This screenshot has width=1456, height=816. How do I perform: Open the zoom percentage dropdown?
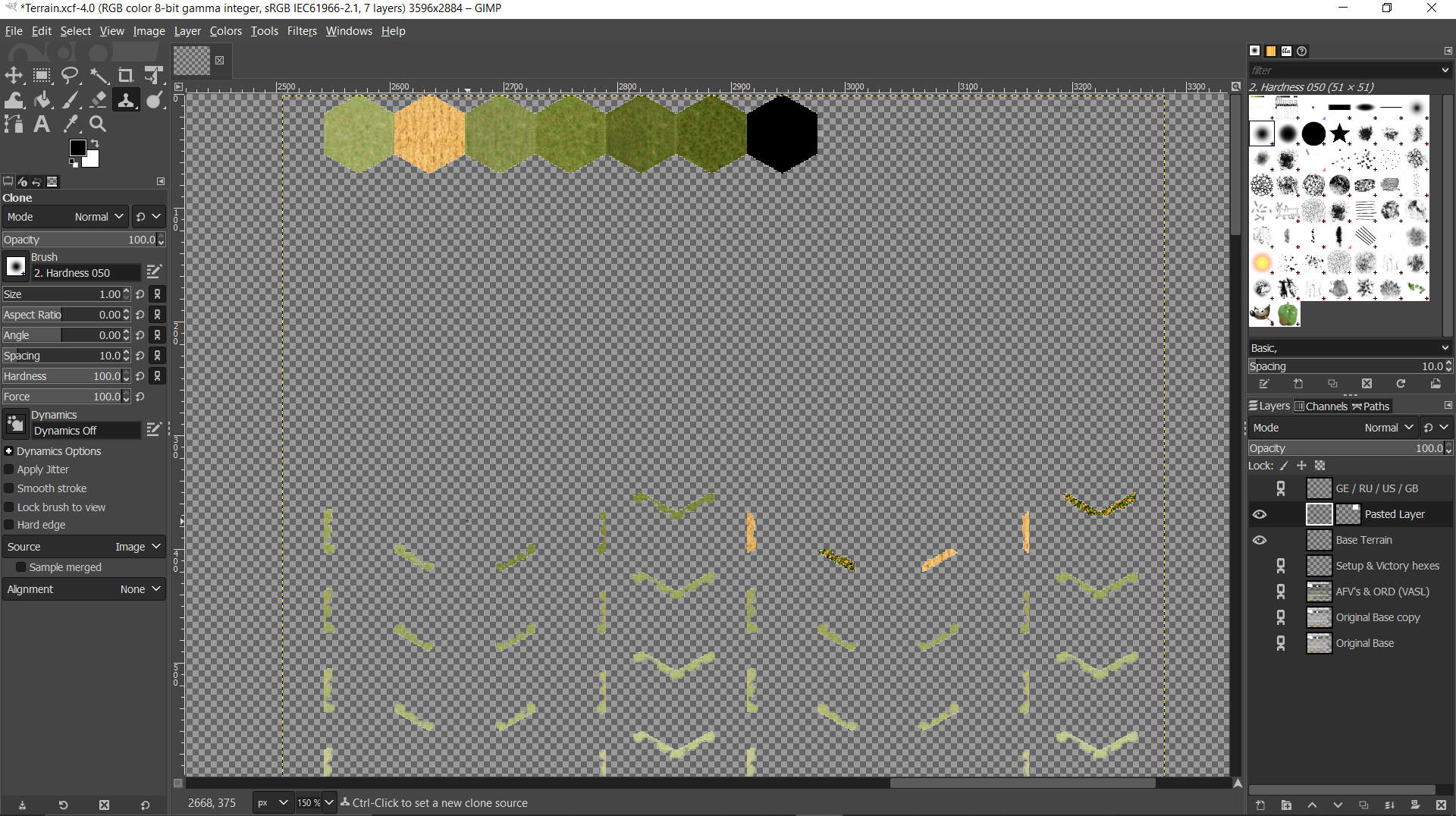(328, 802)
